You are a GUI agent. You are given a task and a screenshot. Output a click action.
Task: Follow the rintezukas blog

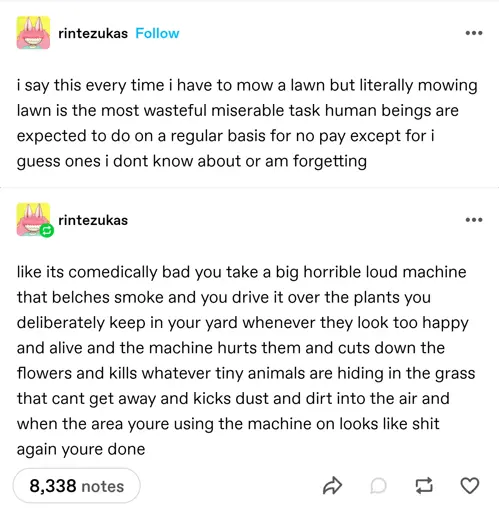coord(157,33)
